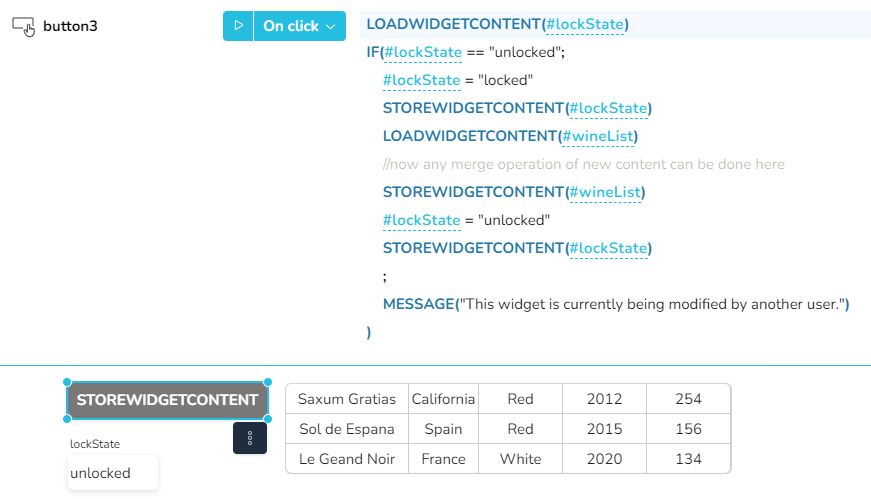
Task: Click the MESSAGE function in the code
Action: tap(418, 304)
